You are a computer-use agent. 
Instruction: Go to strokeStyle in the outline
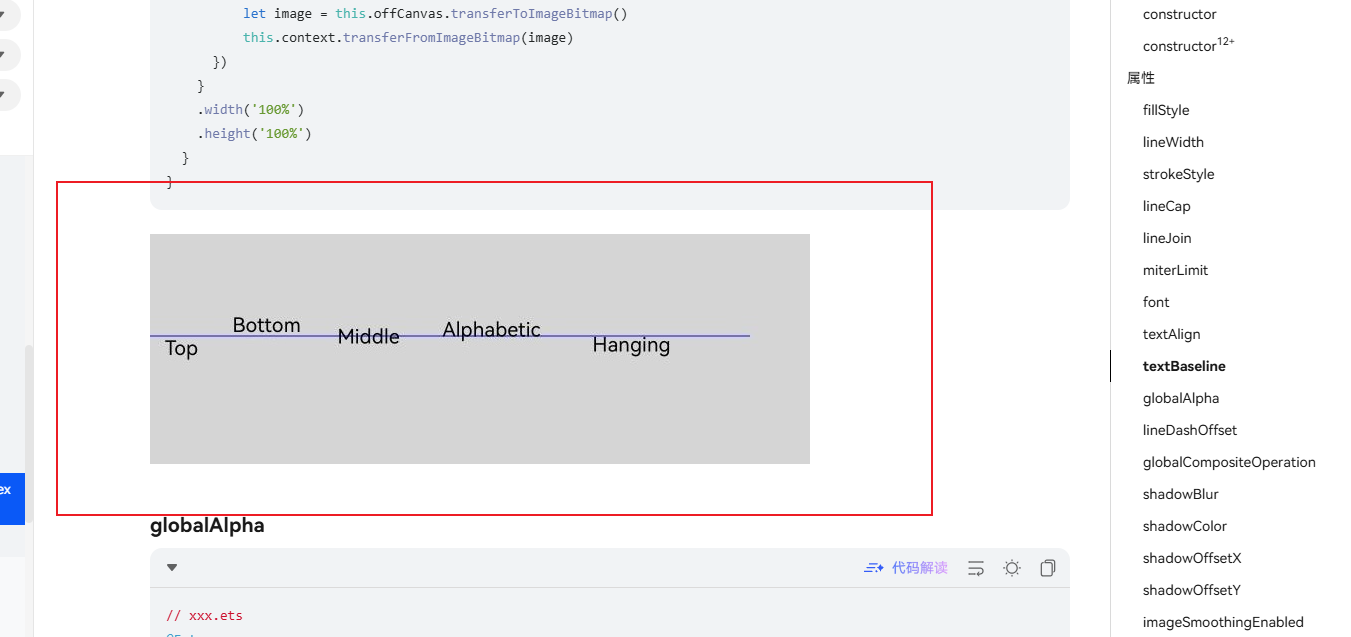point(1178,174)
